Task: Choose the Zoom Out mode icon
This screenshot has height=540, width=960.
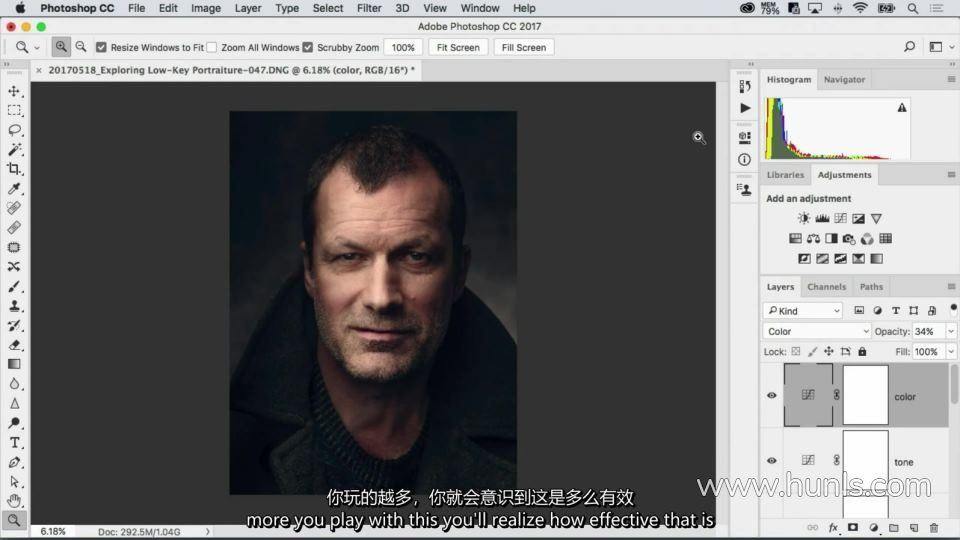Action: coord(81,47)
